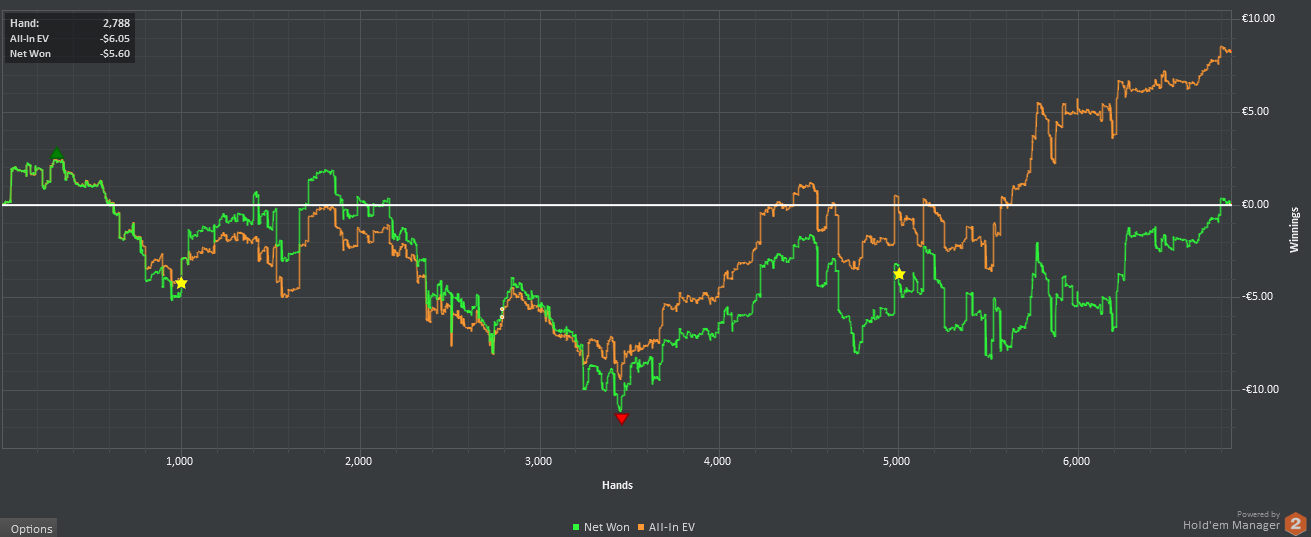
Task: Click the 5,000 hands axis label
Action: coord(897,461)
